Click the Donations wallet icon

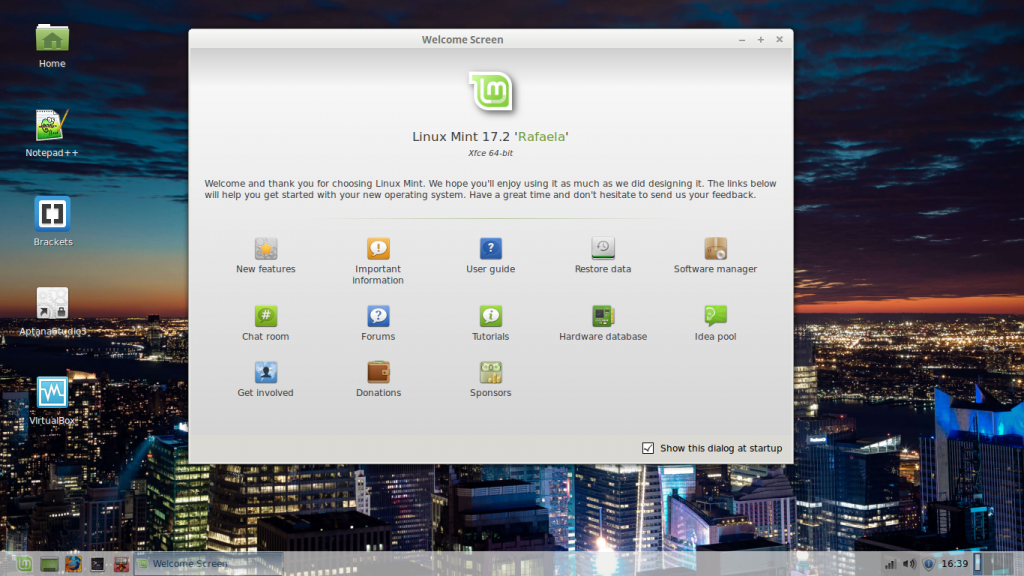tap(378, 373)
